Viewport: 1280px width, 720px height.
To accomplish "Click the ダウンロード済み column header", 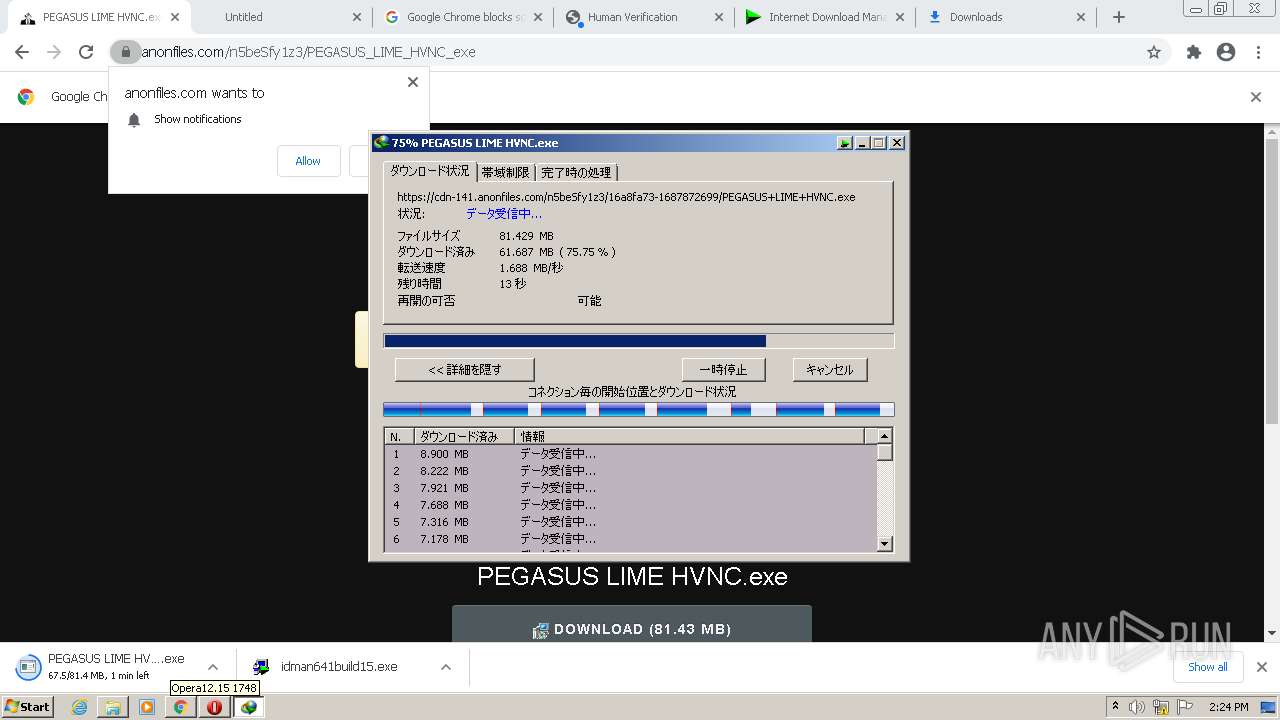I will (x=464, y=437).
